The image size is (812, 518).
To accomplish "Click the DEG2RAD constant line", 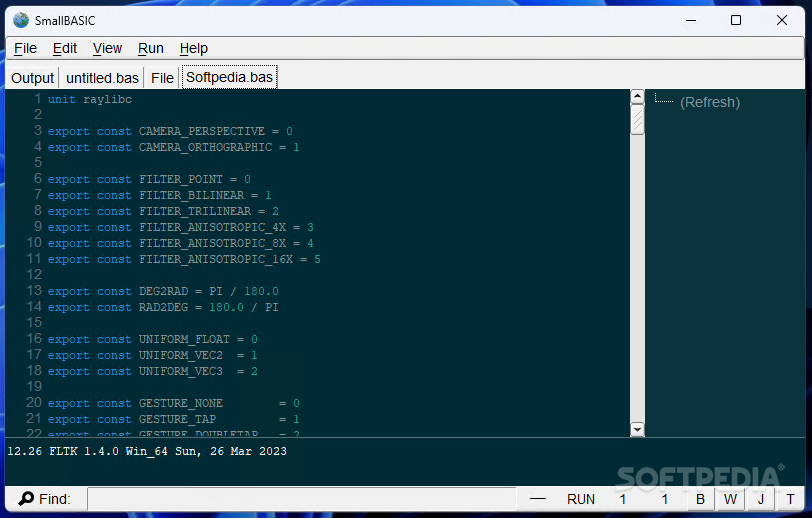I will pos(163,291).
